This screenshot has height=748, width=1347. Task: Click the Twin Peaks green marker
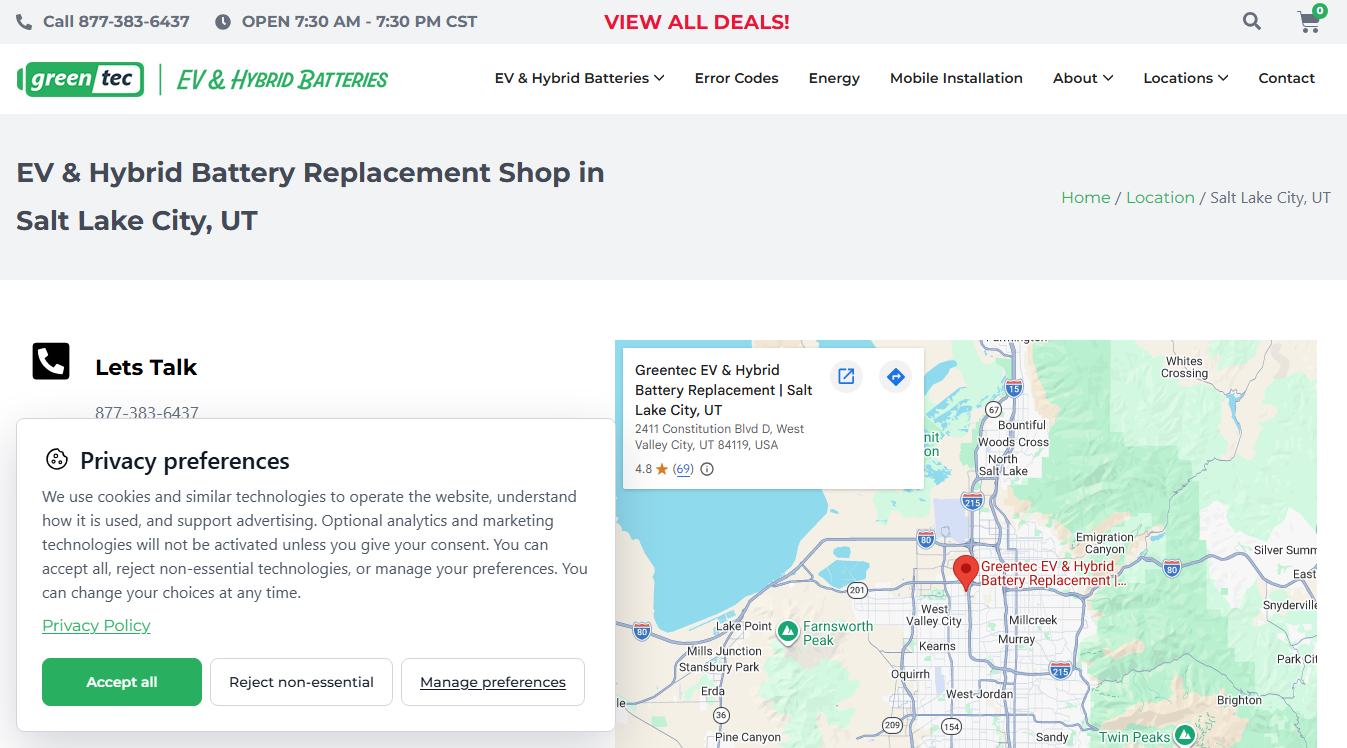coord(1185,736)
